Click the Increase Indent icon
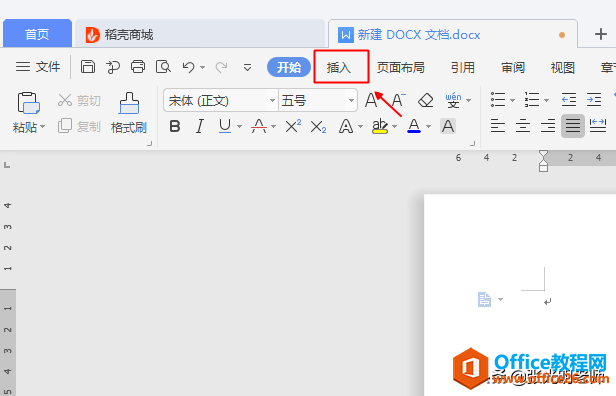The image size is (616, 396). 594,100
